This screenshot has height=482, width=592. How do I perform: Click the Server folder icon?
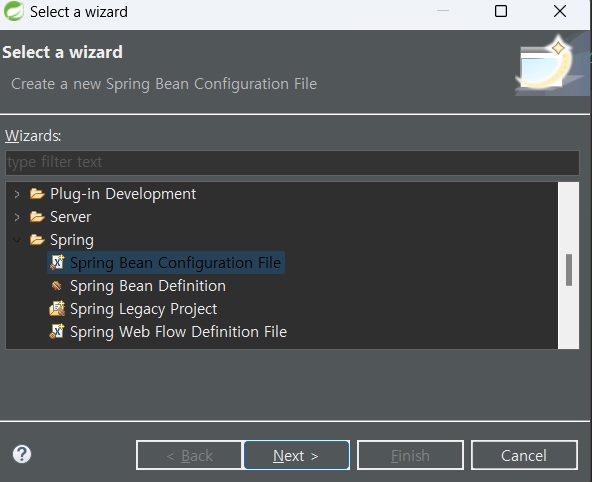37,217
